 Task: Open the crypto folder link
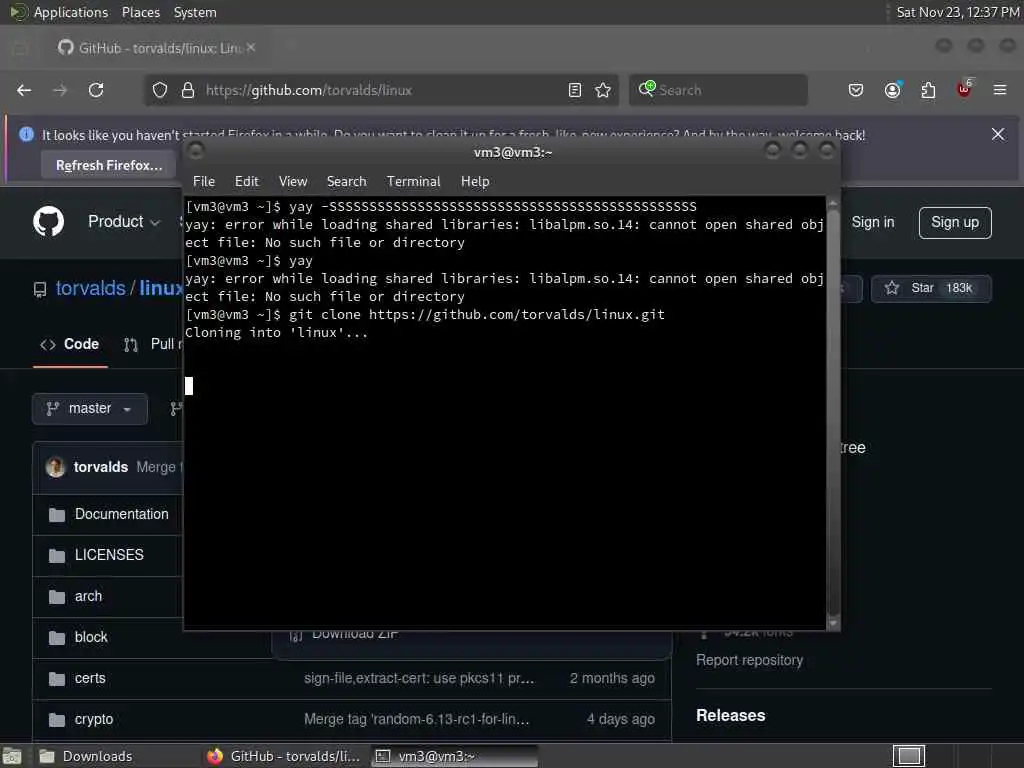tap(93, 719)
